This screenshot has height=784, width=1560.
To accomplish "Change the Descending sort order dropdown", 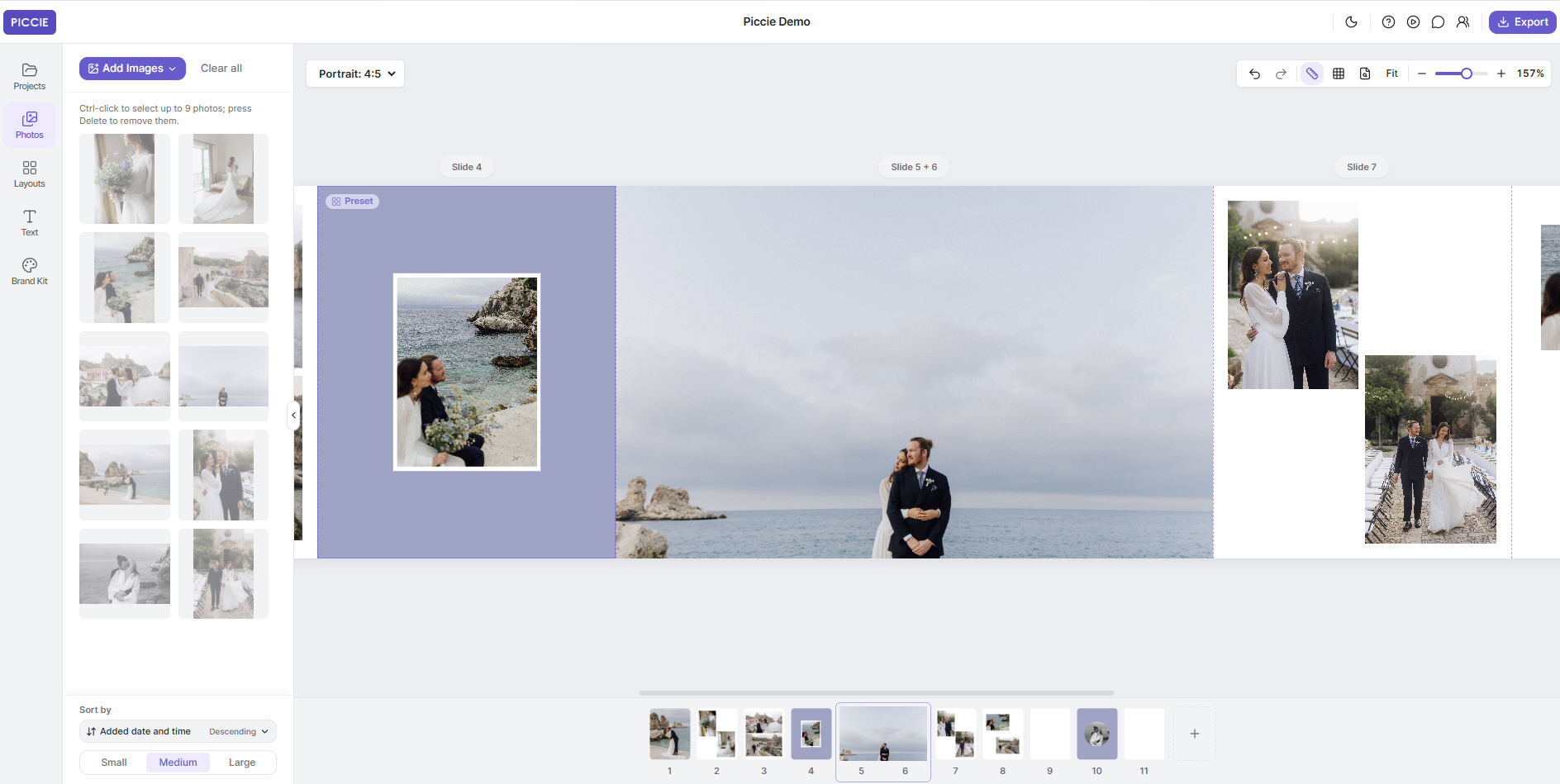I will pos(239,731).
